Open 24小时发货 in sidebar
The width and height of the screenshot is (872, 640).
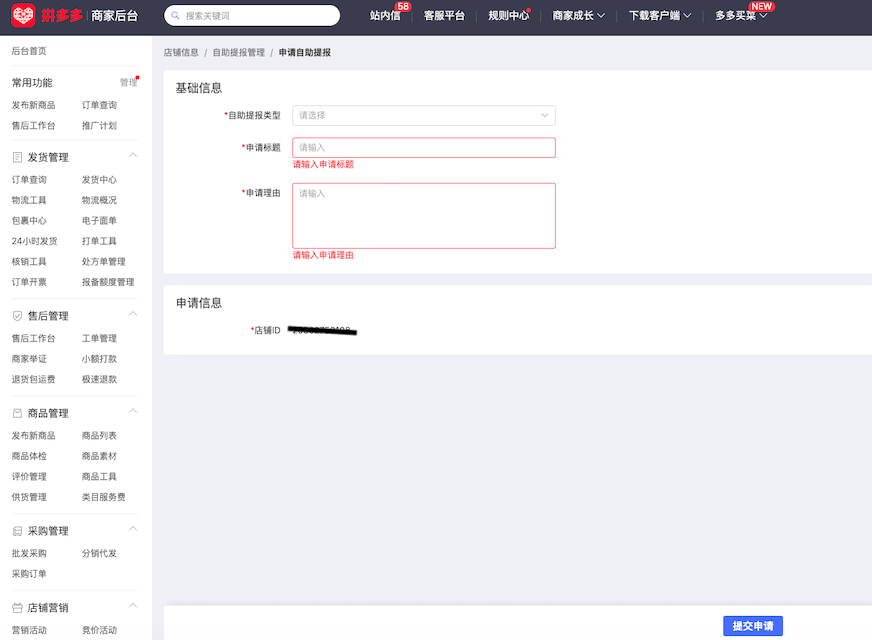(34, 241)
